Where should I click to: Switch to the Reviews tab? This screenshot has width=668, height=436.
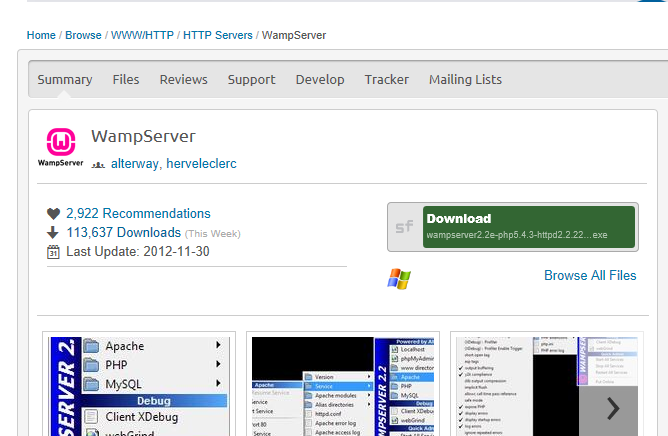(184, 80)
